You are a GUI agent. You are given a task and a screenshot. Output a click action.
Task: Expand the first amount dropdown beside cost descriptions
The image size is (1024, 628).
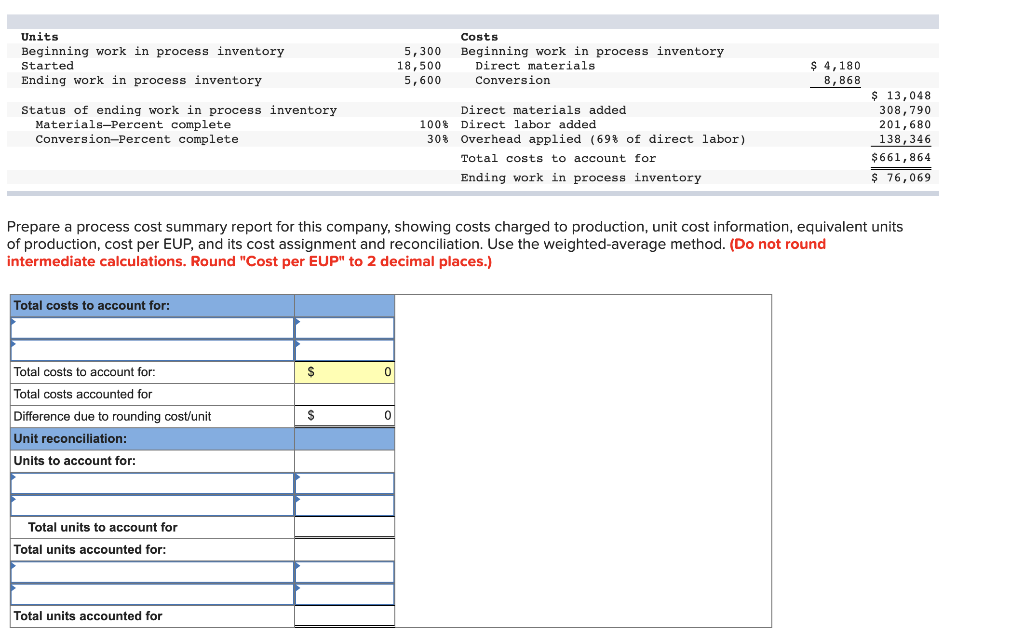tap(344, 326)
